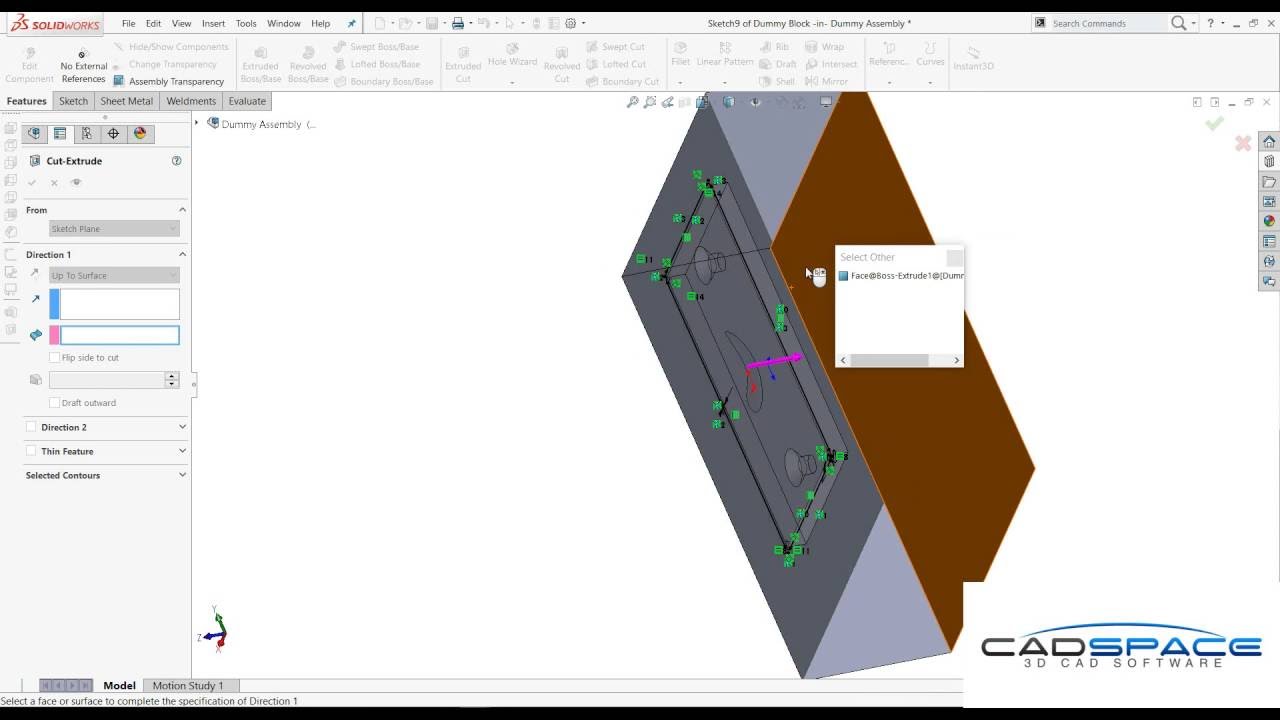Confirm with large green check in viewport corner
Viewport: 1280px width, 720px height.
(x=1214, y=123)
